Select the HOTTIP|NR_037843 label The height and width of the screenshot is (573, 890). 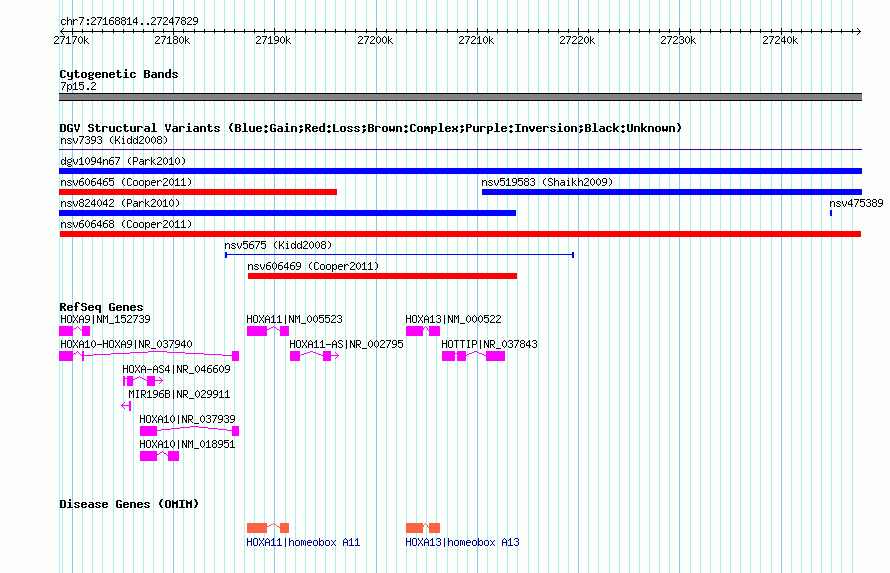(x=489, y=344)
